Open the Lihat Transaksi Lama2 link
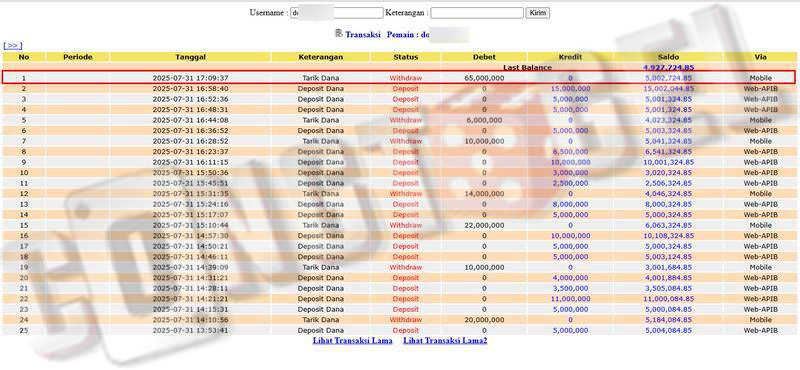The image size is (800, 370). 445,340
